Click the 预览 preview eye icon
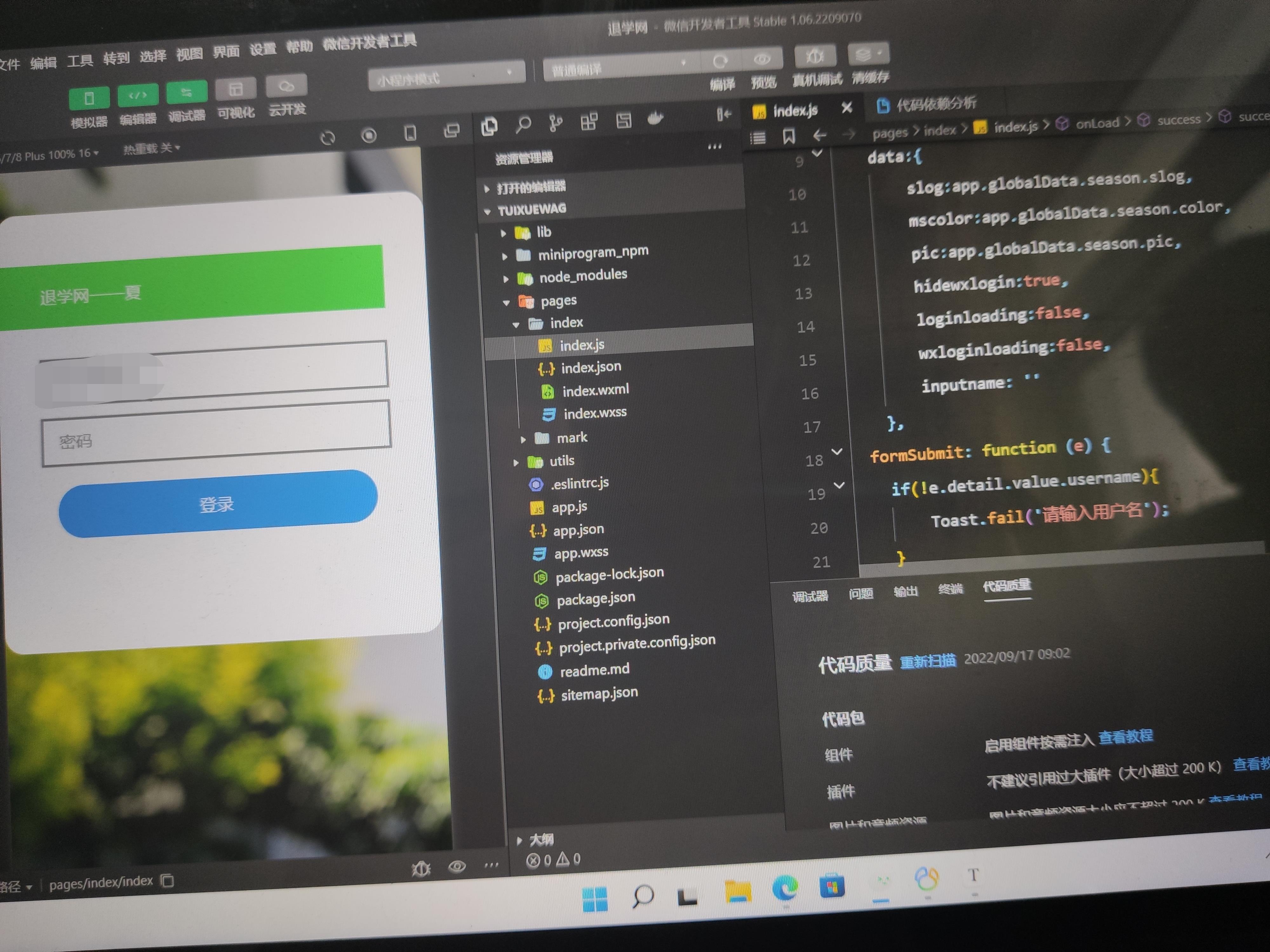The height and width of the screenshot is (952, 1270). pyautogui.click(x=762, y=58)
